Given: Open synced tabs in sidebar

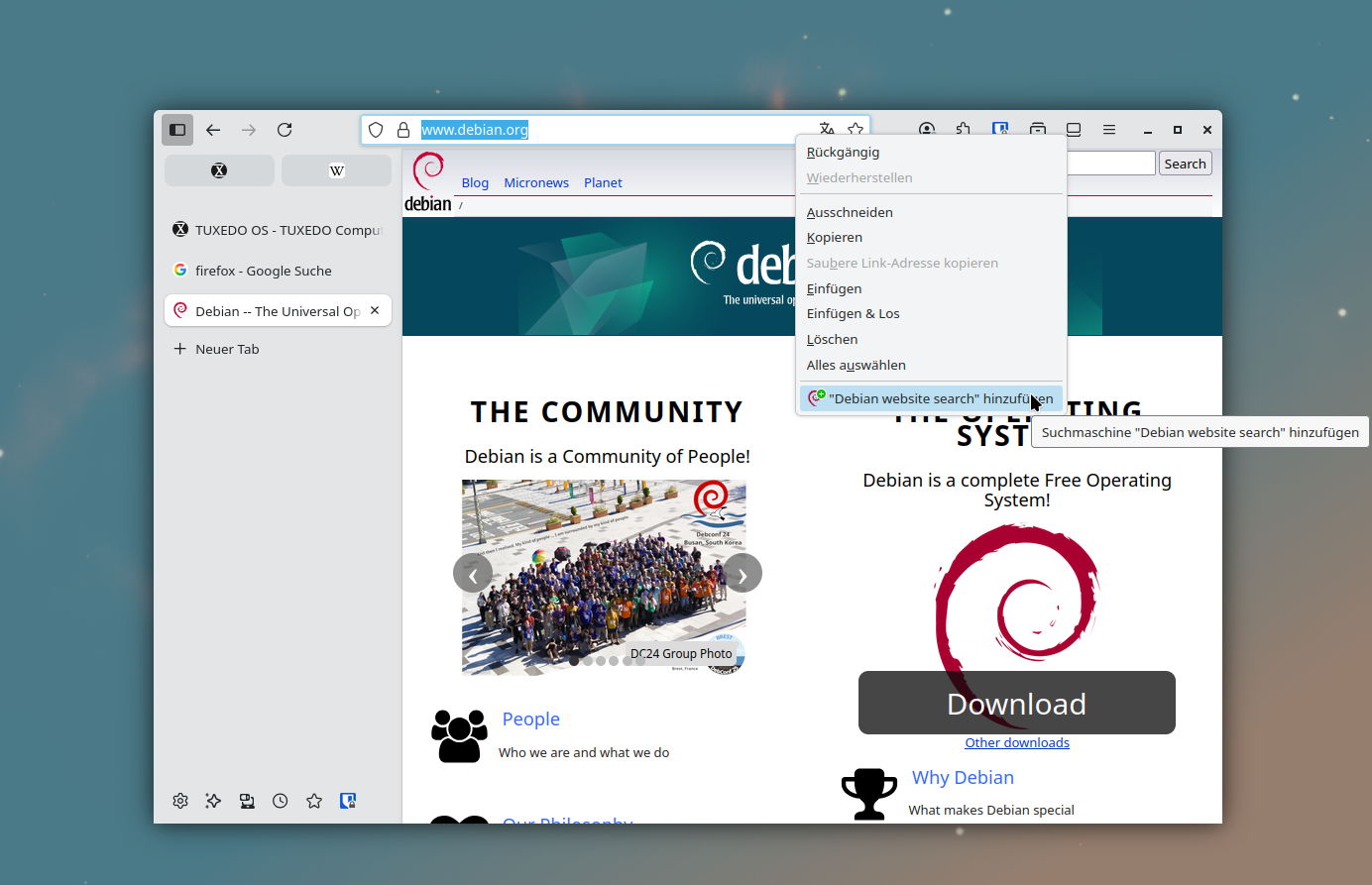Looking at the screenshot, I should pyautogui.click(x=247, y=801).
